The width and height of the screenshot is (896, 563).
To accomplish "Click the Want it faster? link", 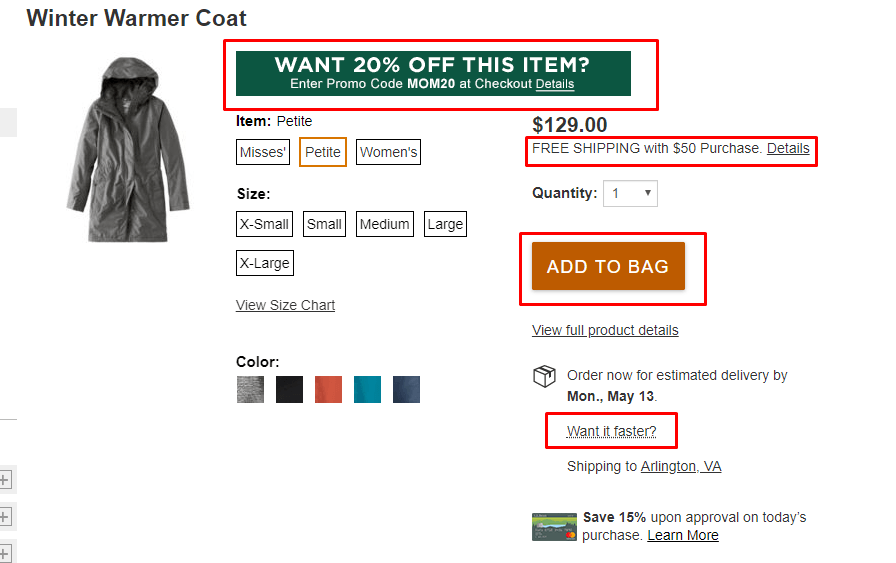I will [x=611, y=431].
